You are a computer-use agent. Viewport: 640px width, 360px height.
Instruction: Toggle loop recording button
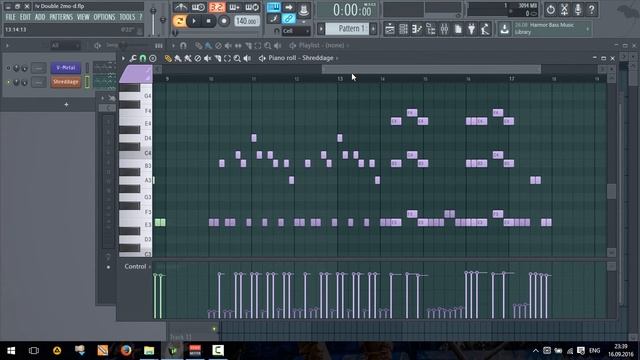pos(252,7)
